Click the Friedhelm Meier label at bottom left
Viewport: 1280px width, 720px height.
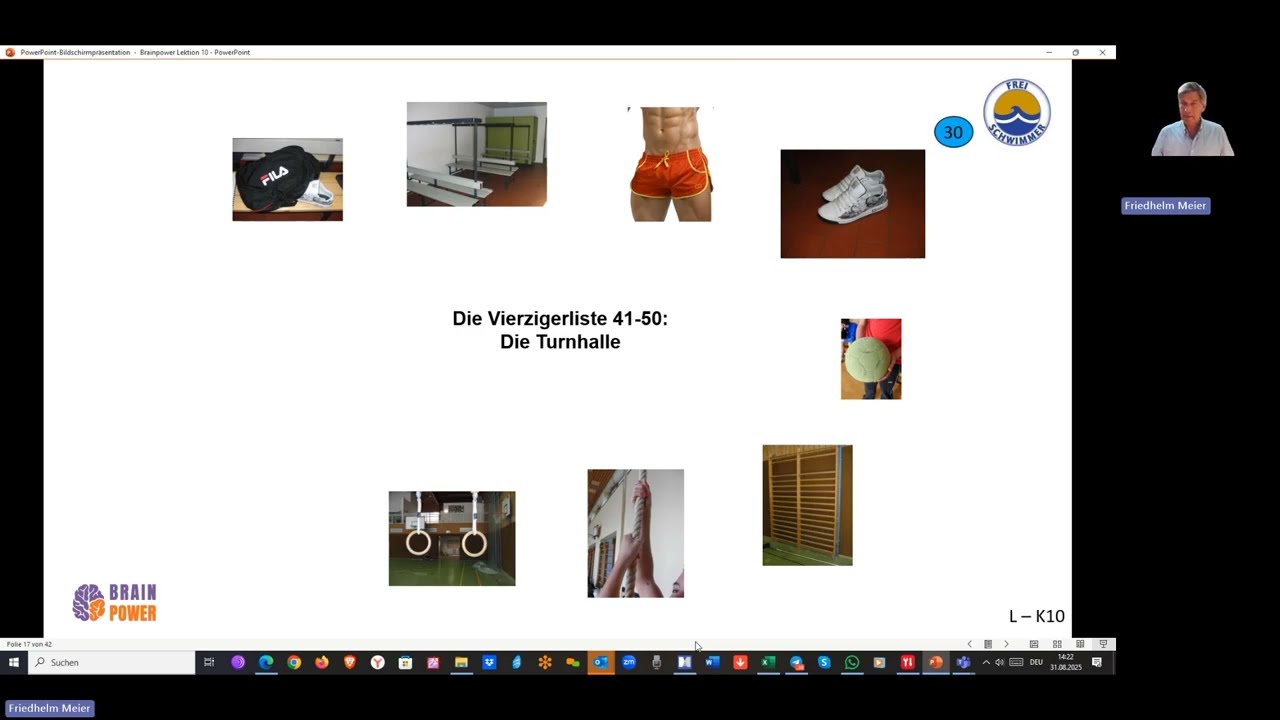click(x=49, y=708)
